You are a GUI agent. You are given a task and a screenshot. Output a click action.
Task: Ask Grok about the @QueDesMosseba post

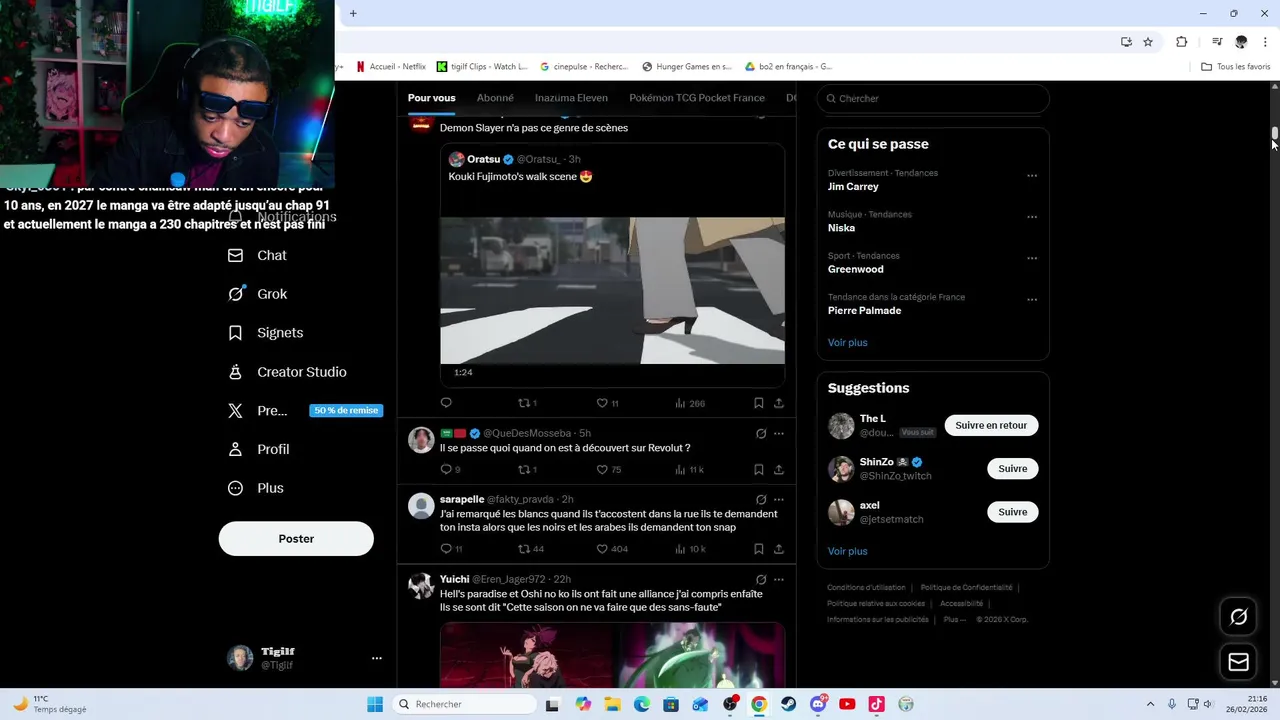760,433
